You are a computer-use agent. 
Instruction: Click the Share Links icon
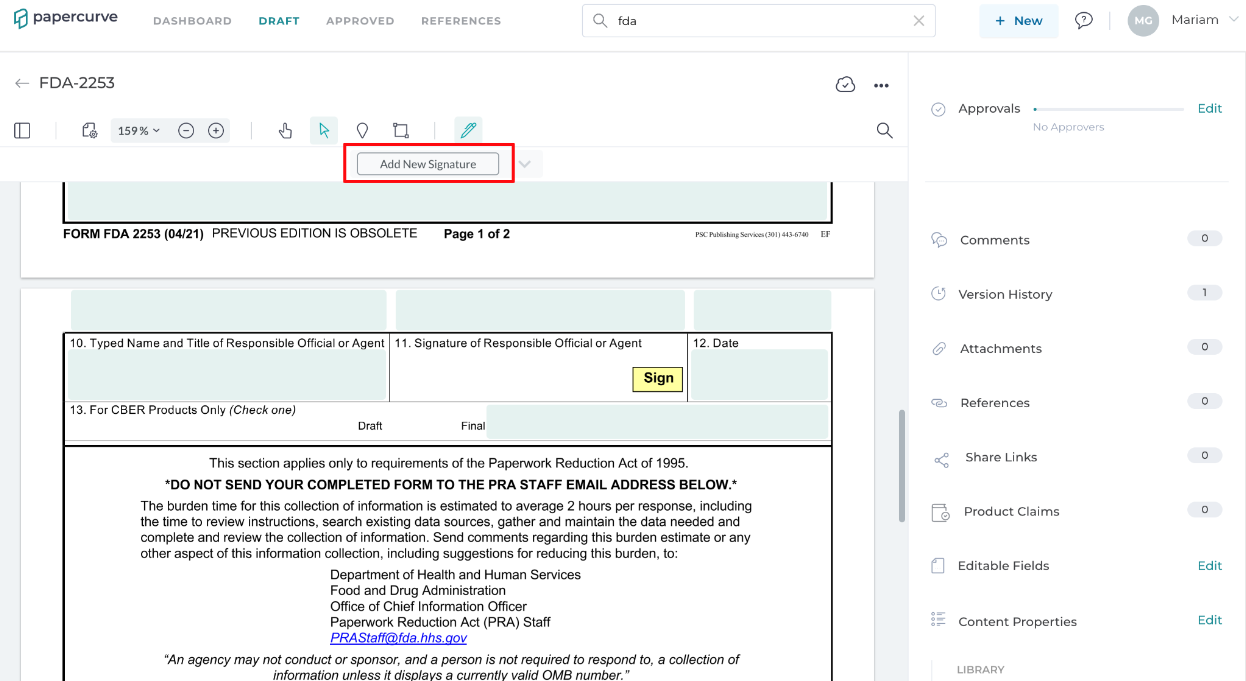click(941, 460)
